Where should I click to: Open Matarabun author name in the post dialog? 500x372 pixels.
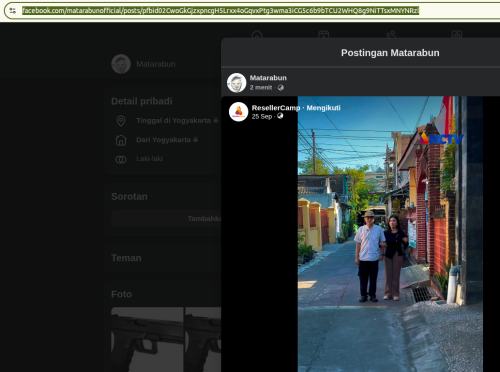coord(268,78)
